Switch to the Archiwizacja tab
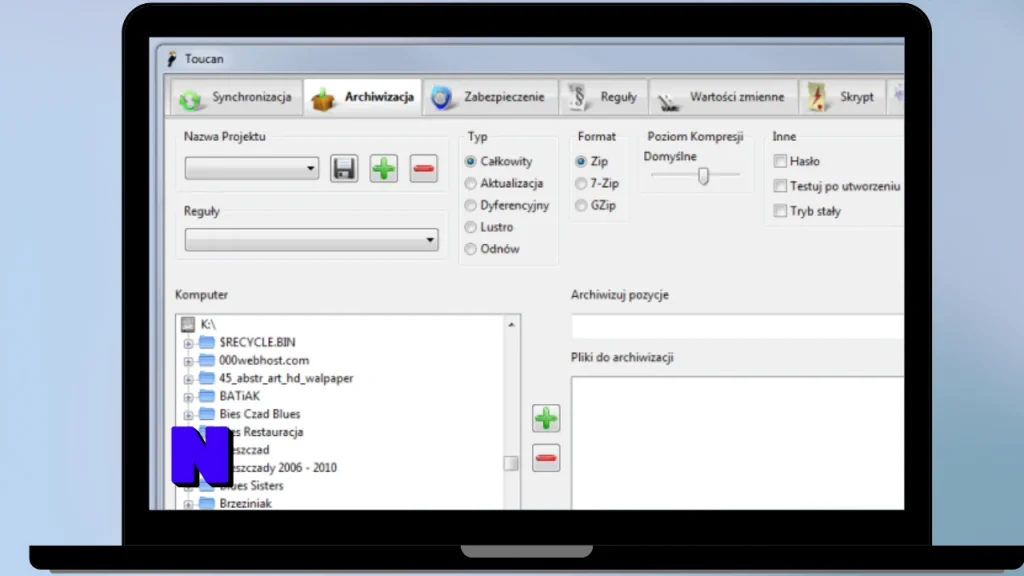This screenshot has width=1024, height=576. [x=363, y=97]
